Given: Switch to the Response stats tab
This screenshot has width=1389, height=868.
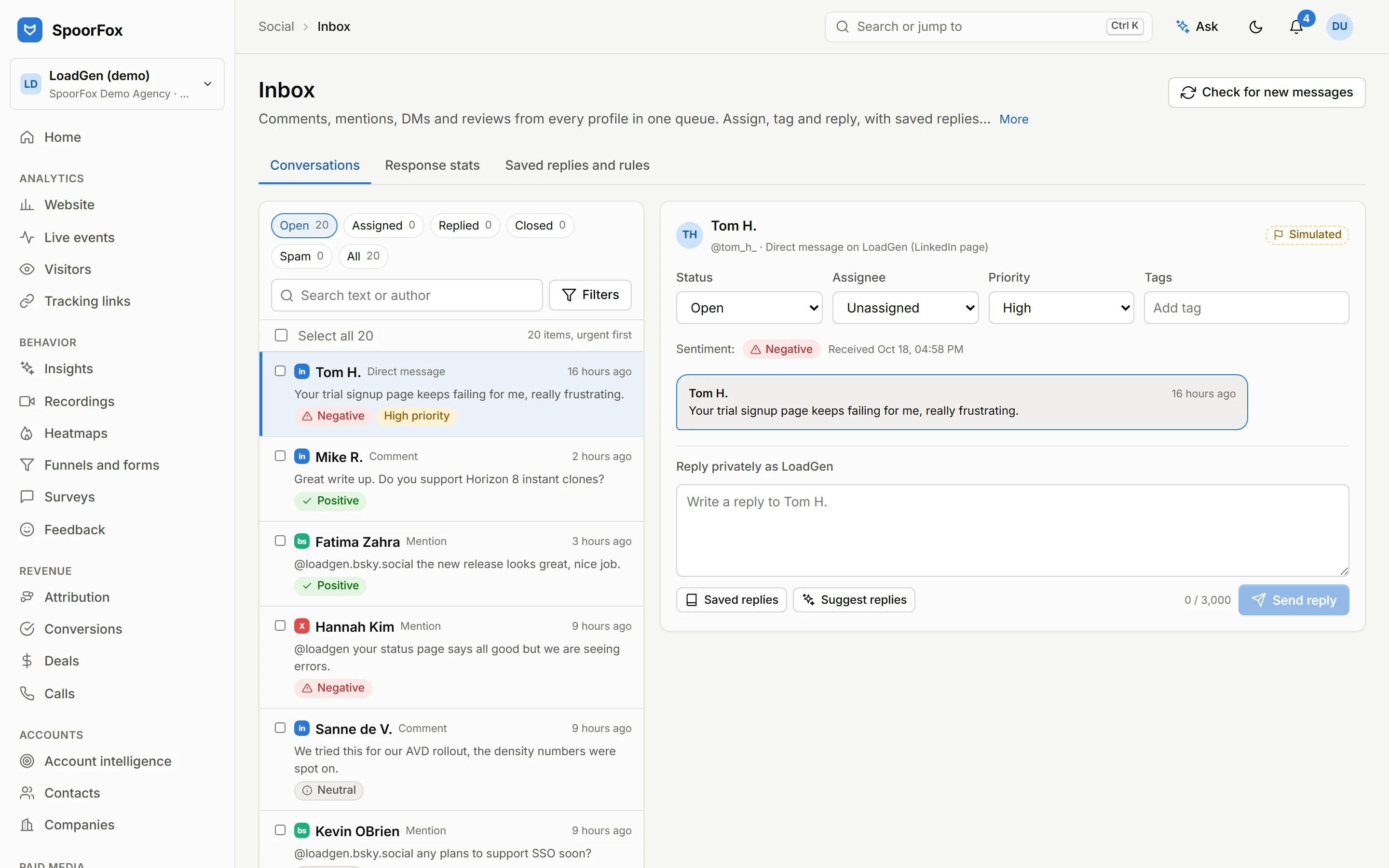Looking at the screenshot, I should click(x=432, y=165).
